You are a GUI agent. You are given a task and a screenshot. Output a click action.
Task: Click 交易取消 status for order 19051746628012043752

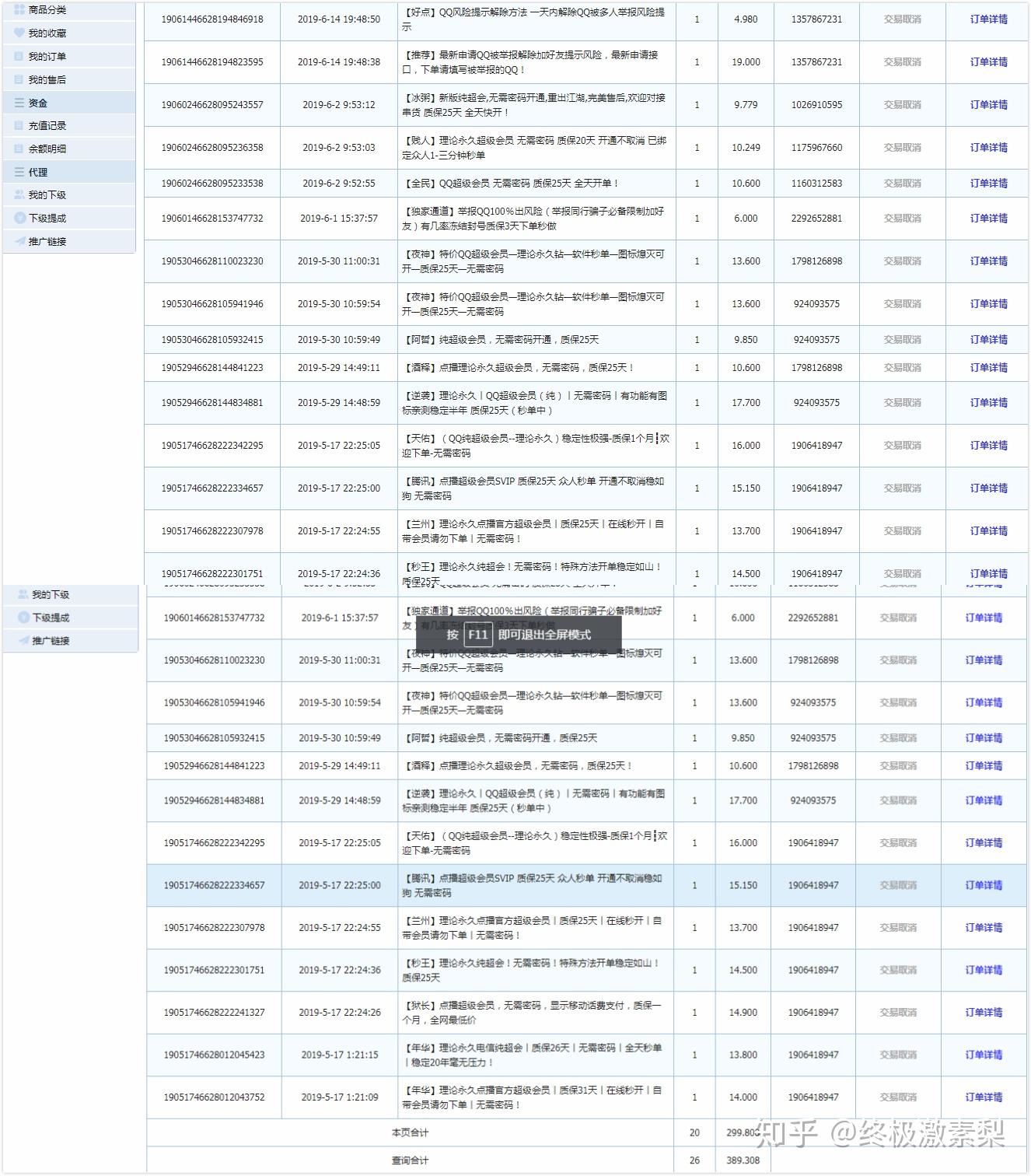pos(898,1097)
